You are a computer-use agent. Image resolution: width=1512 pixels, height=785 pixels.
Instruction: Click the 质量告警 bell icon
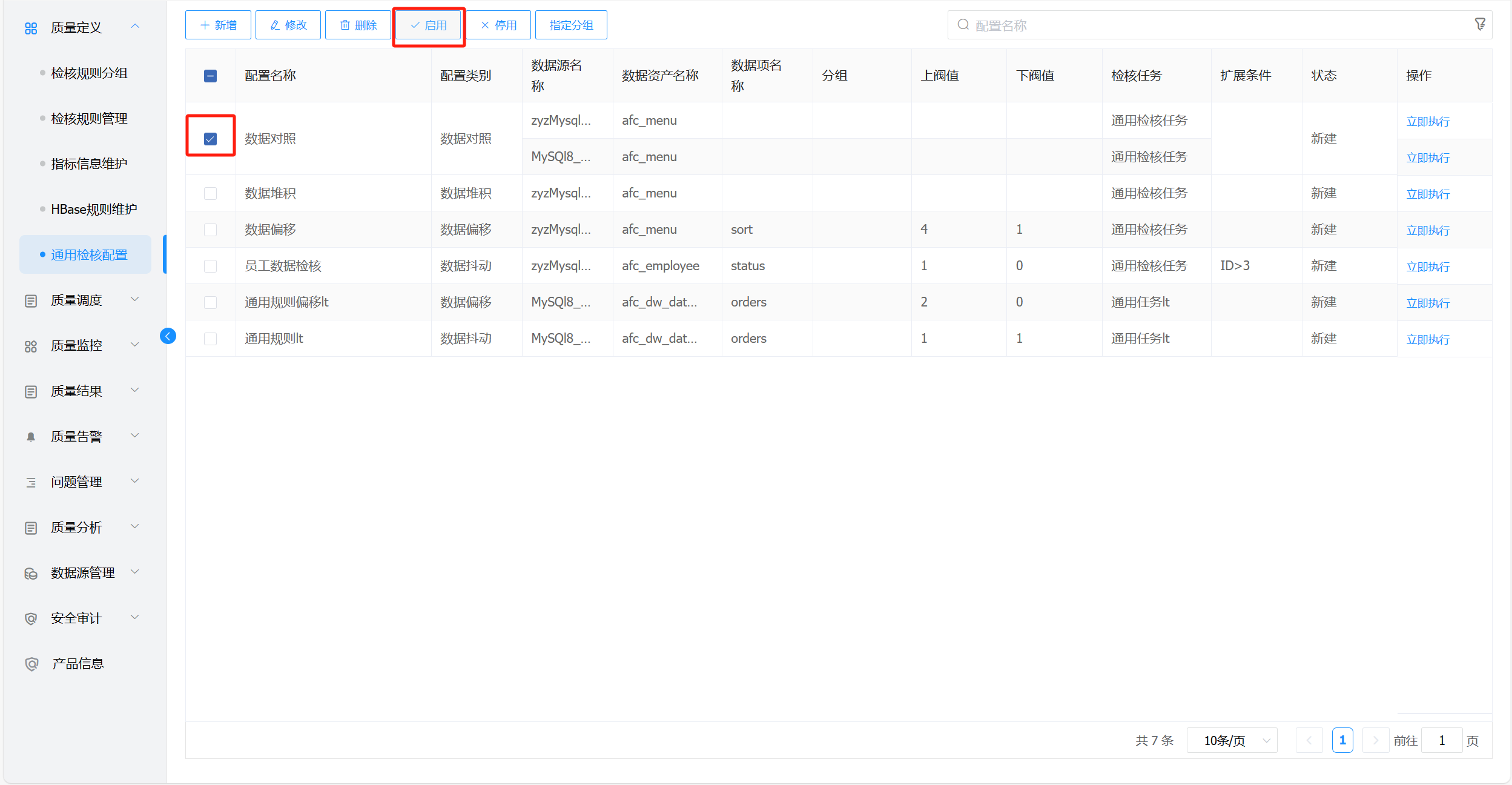point(31,437)
